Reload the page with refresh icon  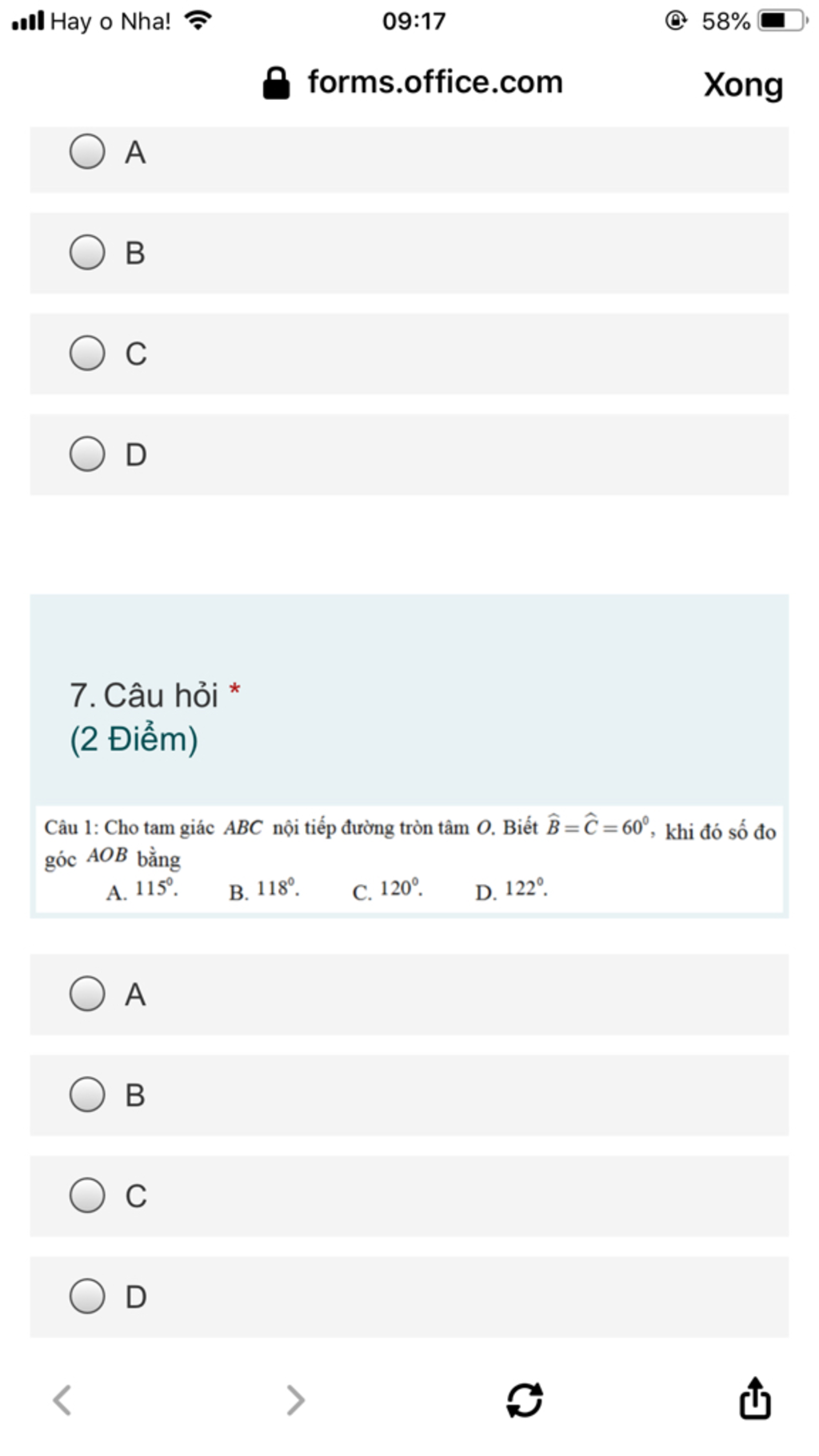[525, 1400]
